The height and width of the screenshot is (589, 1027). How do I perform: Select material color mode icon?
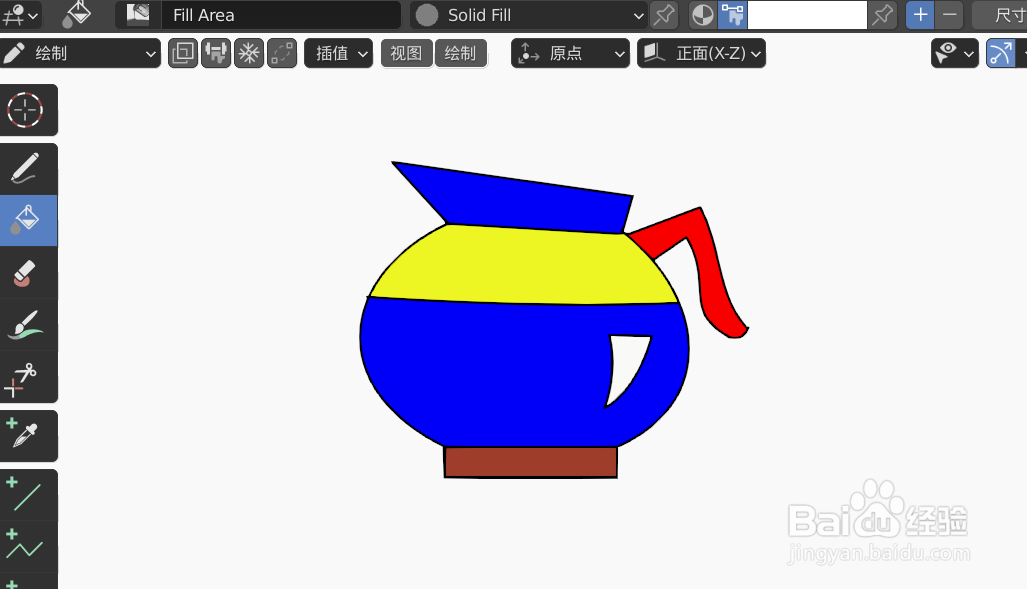(x=703, y=14)
